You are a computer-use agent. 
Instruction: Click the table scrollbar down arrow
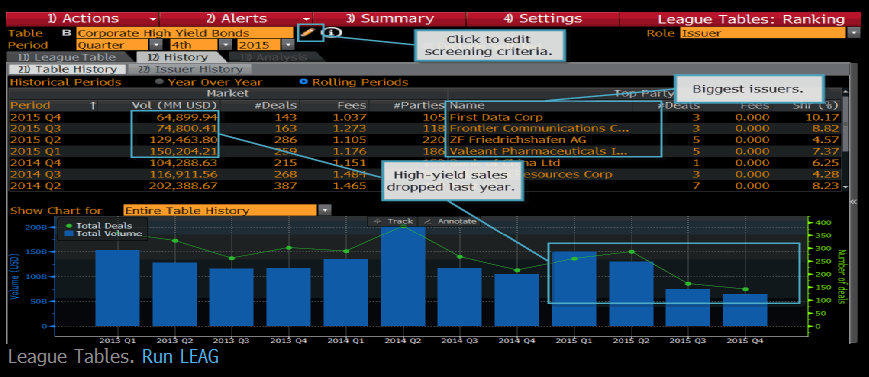(x=845, y=187)
